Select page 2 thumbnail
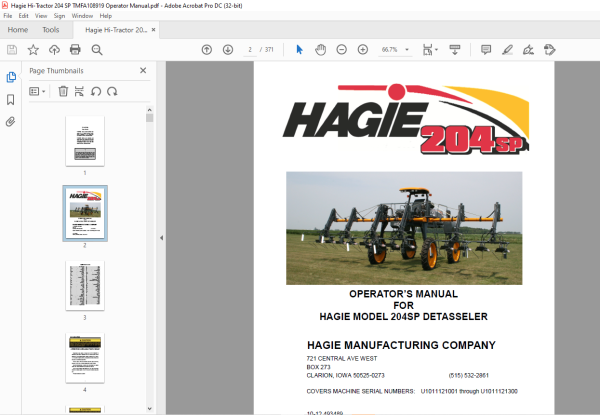The width and height of the screenshot is (600, 415). (x=85, y=213)
